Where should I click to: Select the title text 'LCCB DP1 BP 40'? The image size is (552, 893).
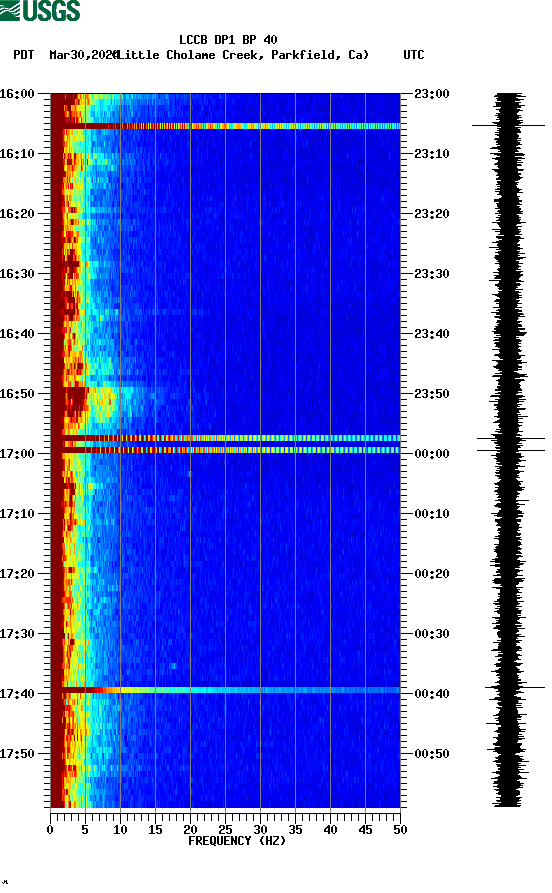point(228,40)
